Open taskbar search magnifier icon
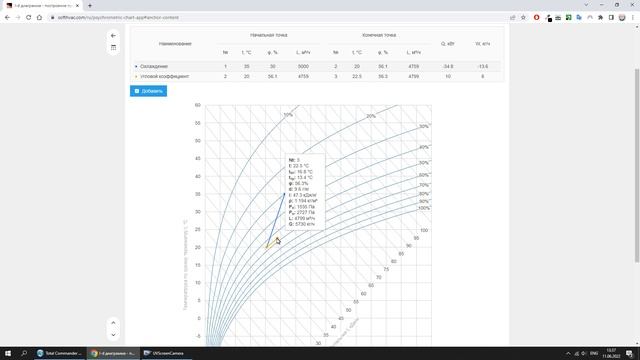Screen dimensions: 640x360 click(24, 353)
